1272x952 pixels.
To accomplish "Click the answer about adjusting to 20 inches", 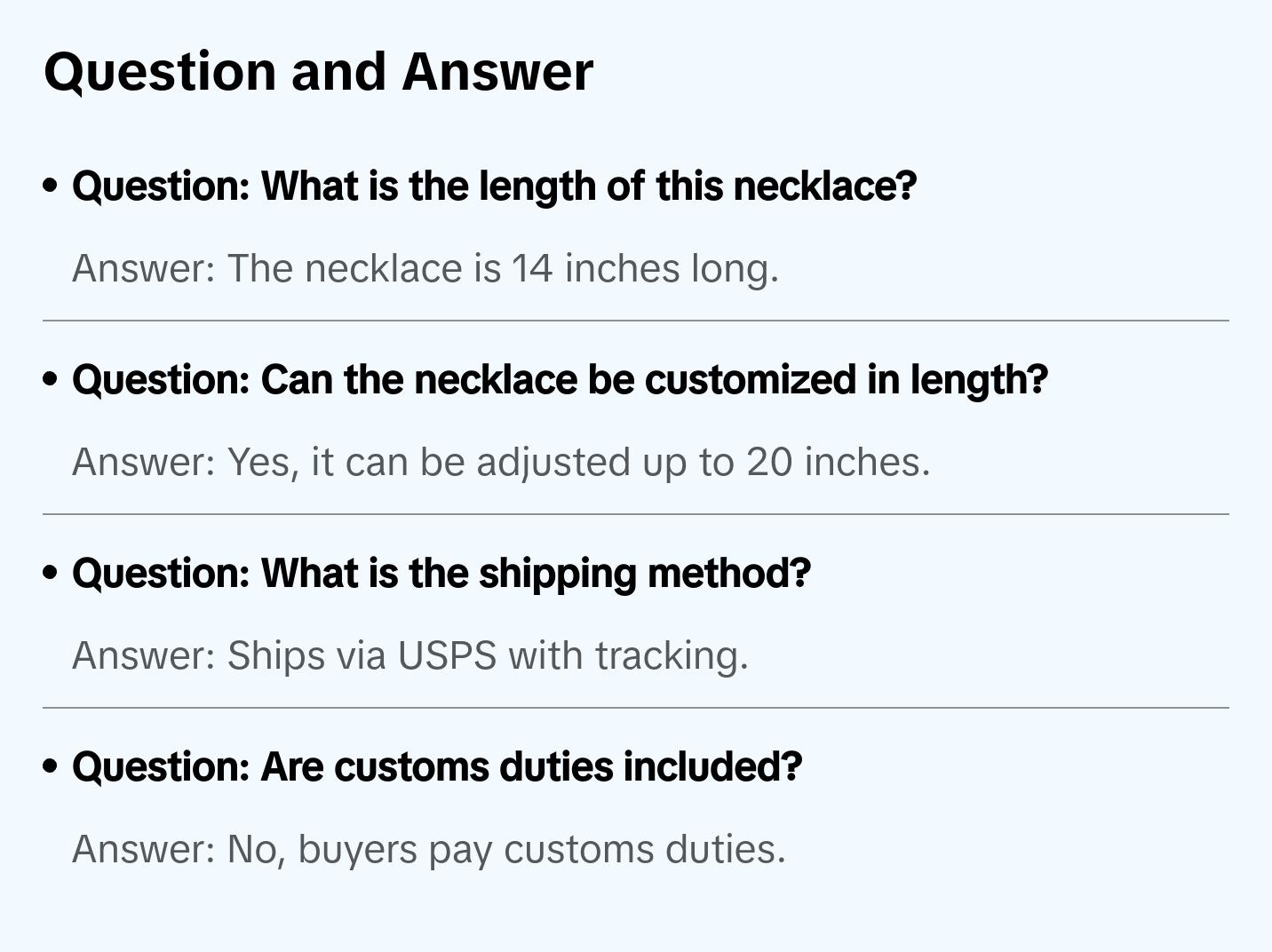I will [501, 462].
